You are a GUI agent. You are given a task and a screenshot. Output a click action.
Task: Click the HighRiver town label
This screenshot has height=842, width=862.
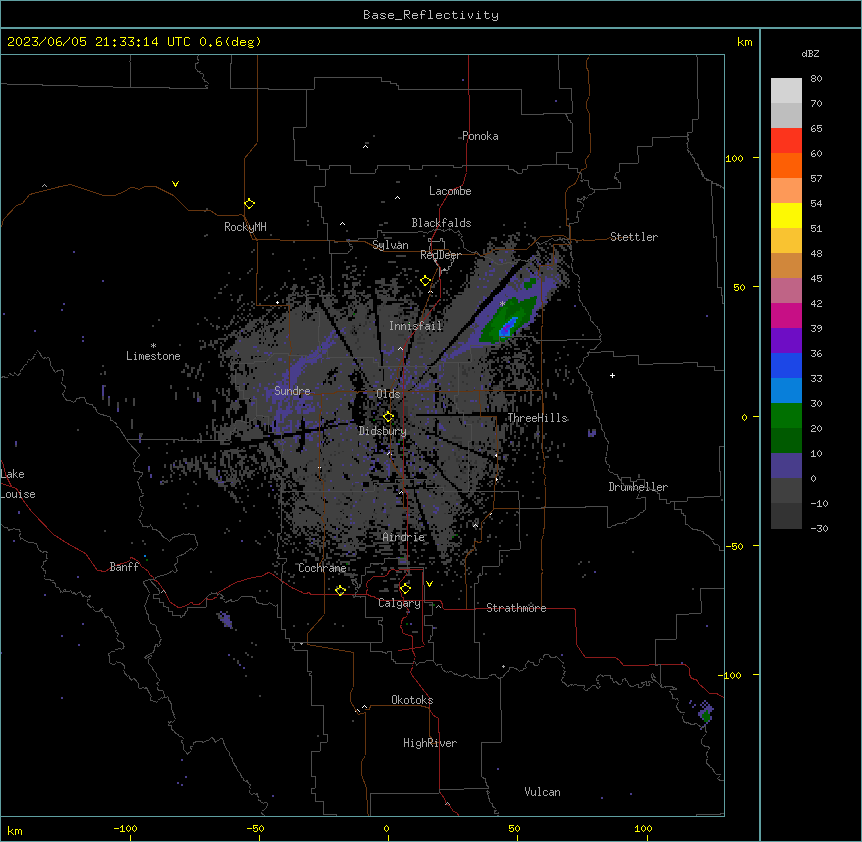pos(430,743)
